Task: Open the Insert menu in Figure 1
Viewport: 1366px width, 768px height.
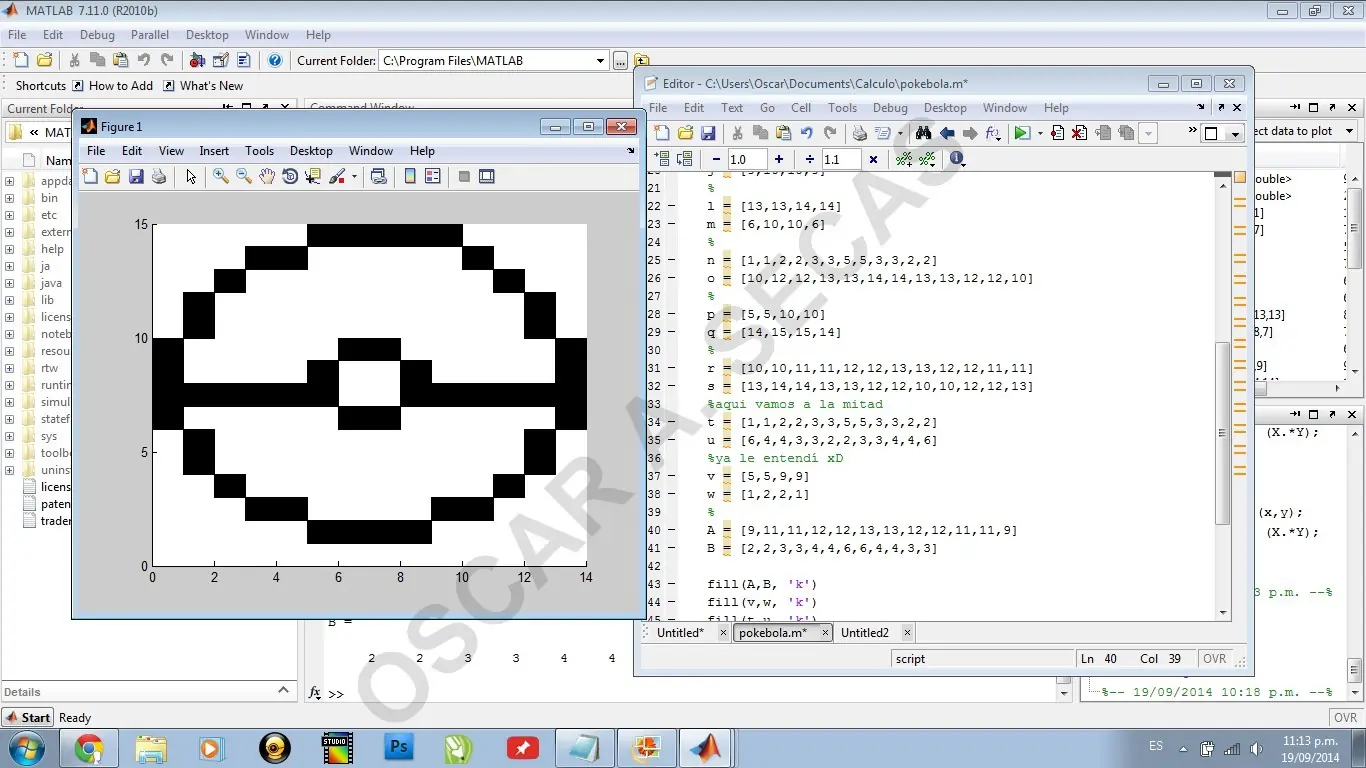Action: click(214, 151)
